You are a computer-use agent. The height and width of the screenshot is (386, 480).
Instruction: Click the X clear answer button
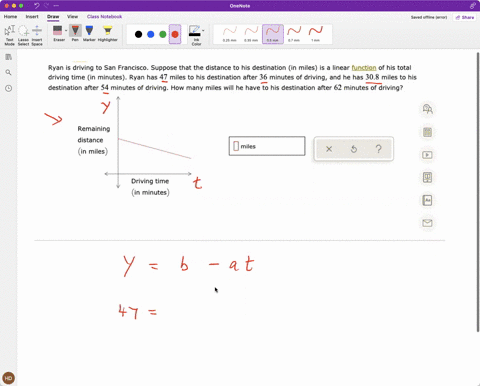(x=329, y=149)
